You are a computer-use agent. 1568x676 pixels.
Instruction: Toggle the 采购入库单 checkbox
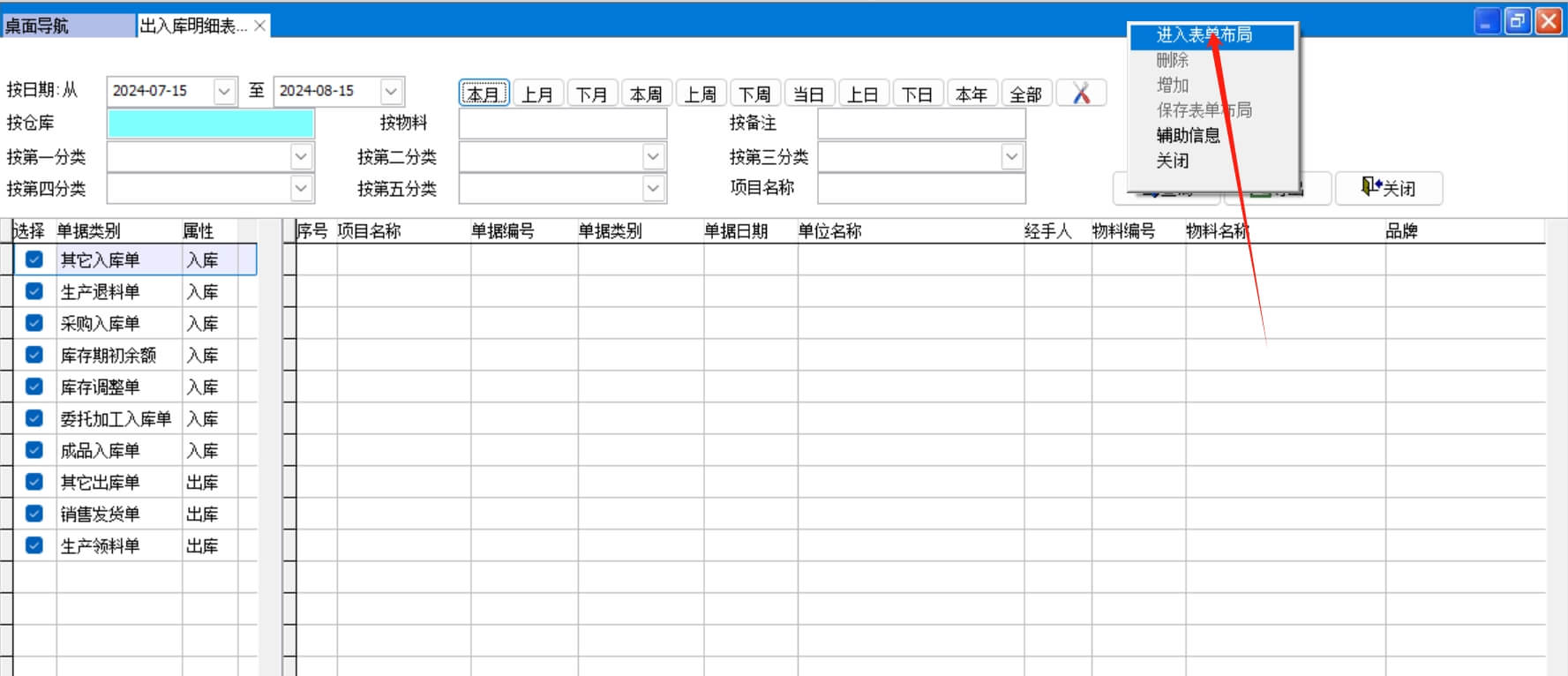pyautogui.click(x=34, y=323)
